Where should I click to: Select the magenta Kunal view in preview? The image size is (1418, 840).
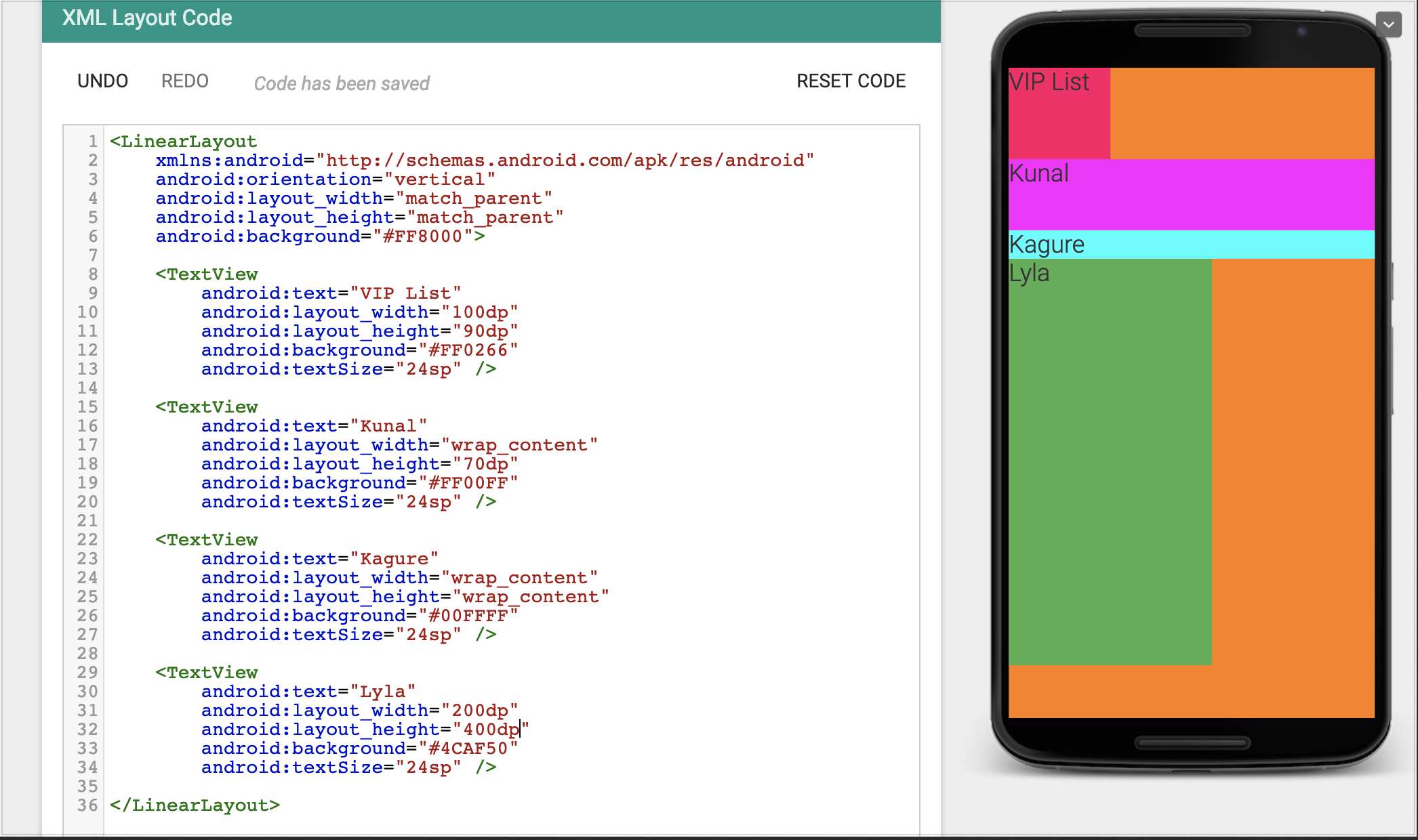coord(1190,195)
